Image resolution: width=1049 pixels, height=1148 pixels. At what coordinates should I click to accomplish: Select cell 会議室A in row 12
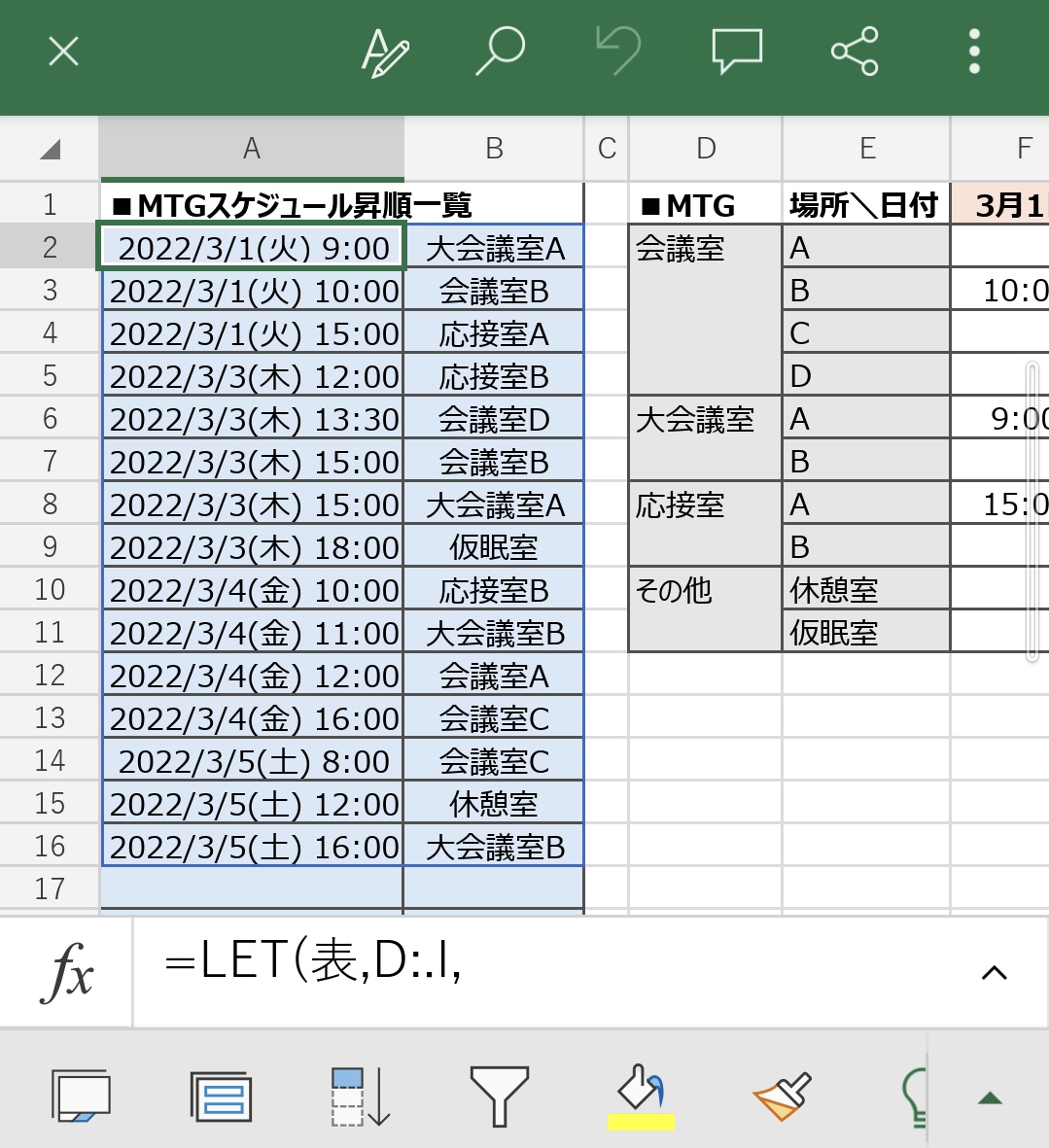[494, 675]
